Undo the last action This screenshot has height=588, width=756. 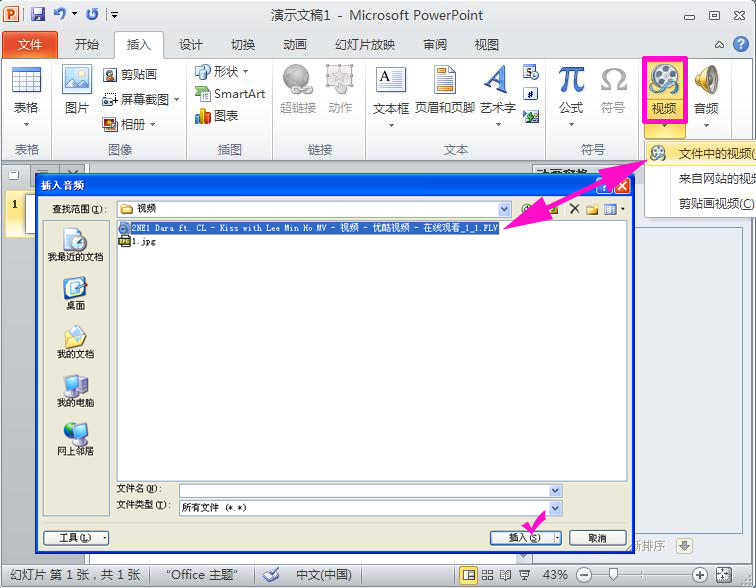[60, 14]
